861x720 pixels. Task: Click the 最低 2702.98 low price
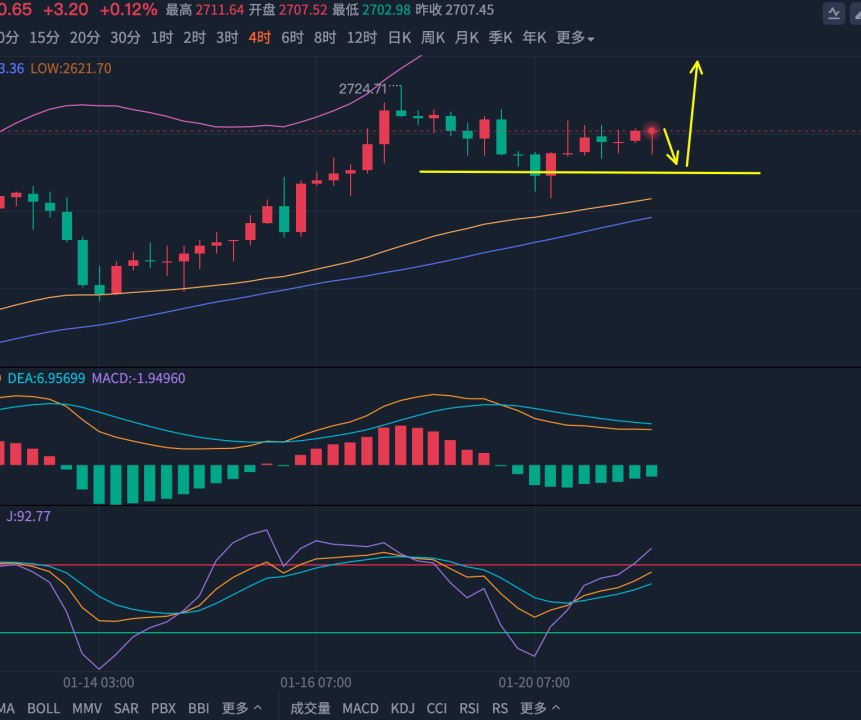click(x=371, y=10)
